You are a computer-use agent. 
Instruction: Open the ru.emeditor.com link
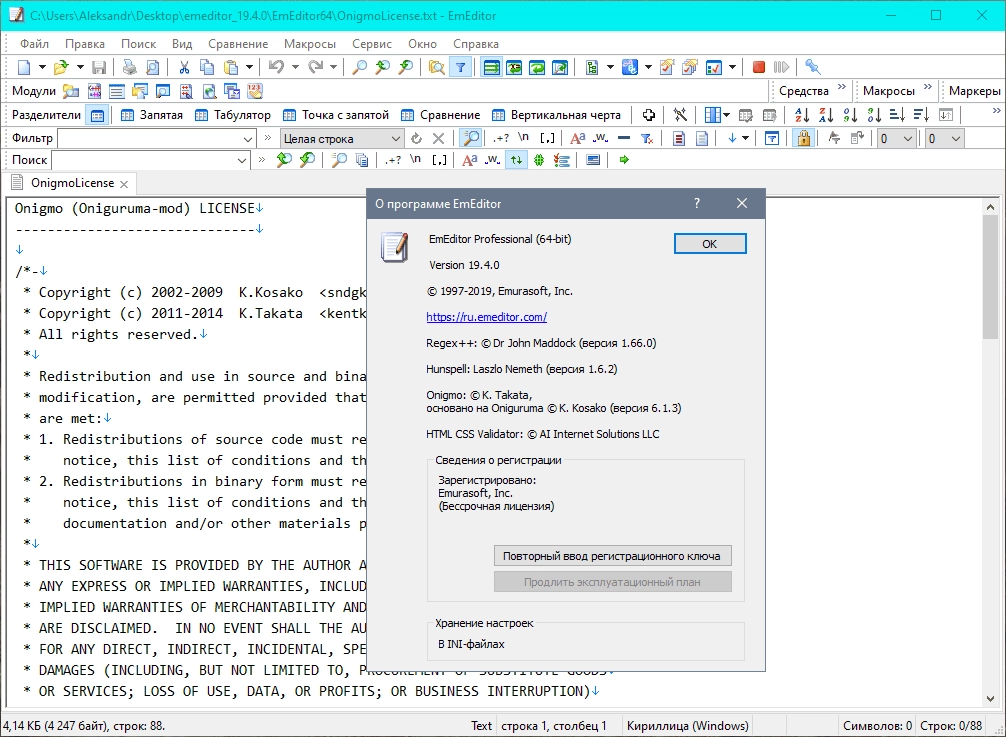(x=486, y=317)
